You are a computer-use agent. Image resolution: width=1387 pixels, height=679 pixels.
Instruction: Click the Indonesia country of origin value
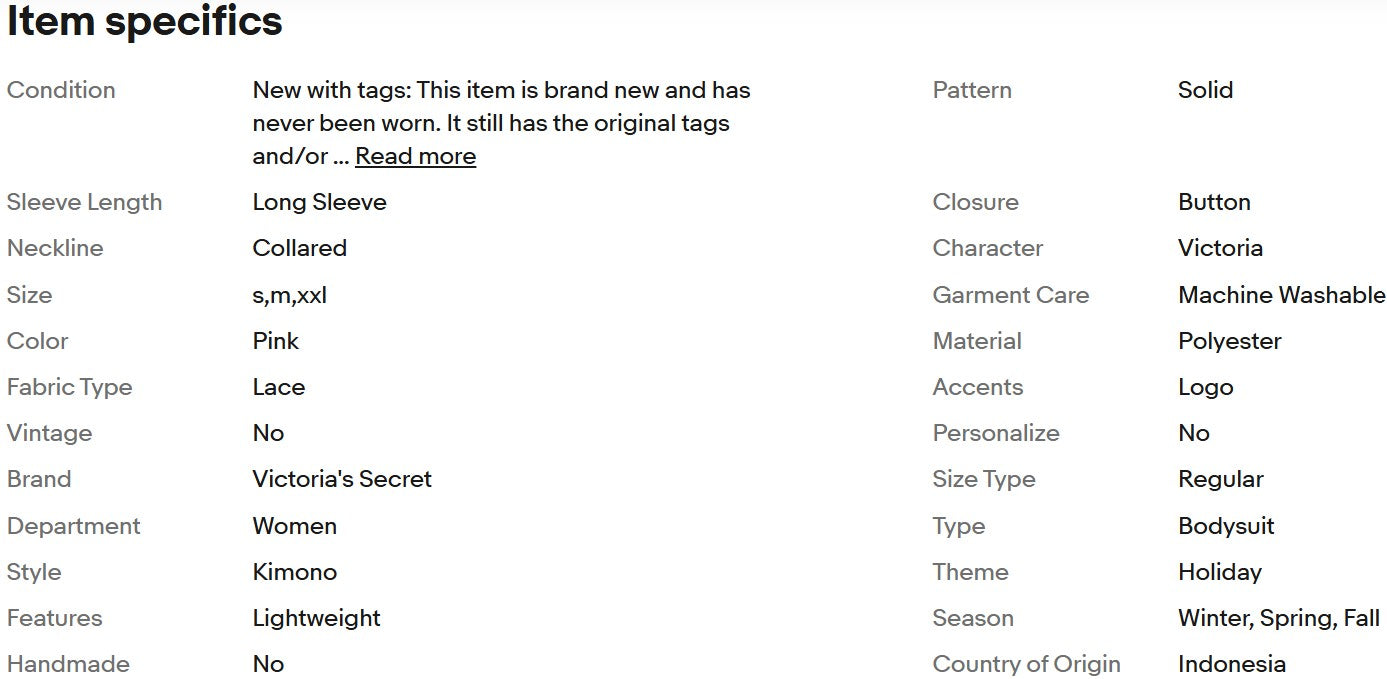pos(1231,664)
